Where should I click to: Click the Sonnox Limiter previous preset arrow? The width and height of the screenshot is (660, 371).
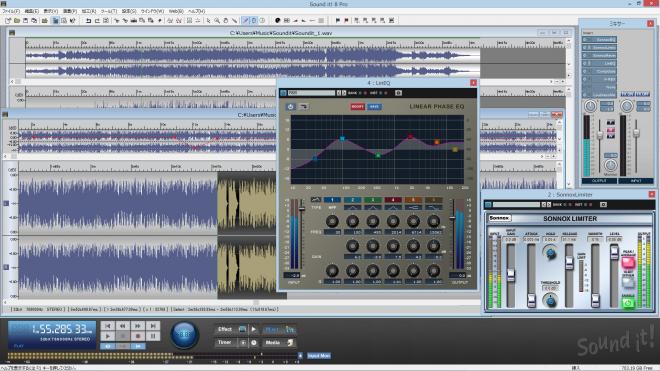point(543,204)
